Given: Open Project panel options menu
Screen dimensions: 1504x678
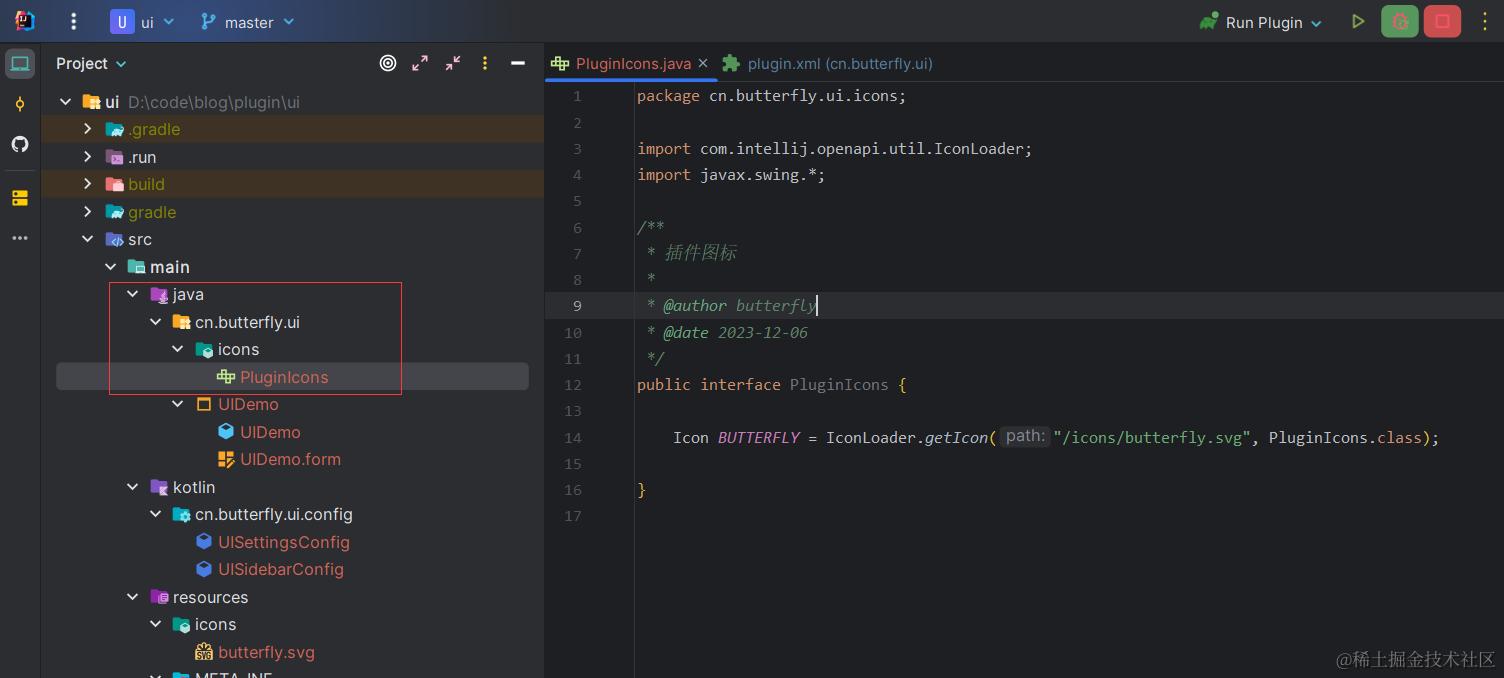Looking at the screenshot, I should tap(485, 63).
